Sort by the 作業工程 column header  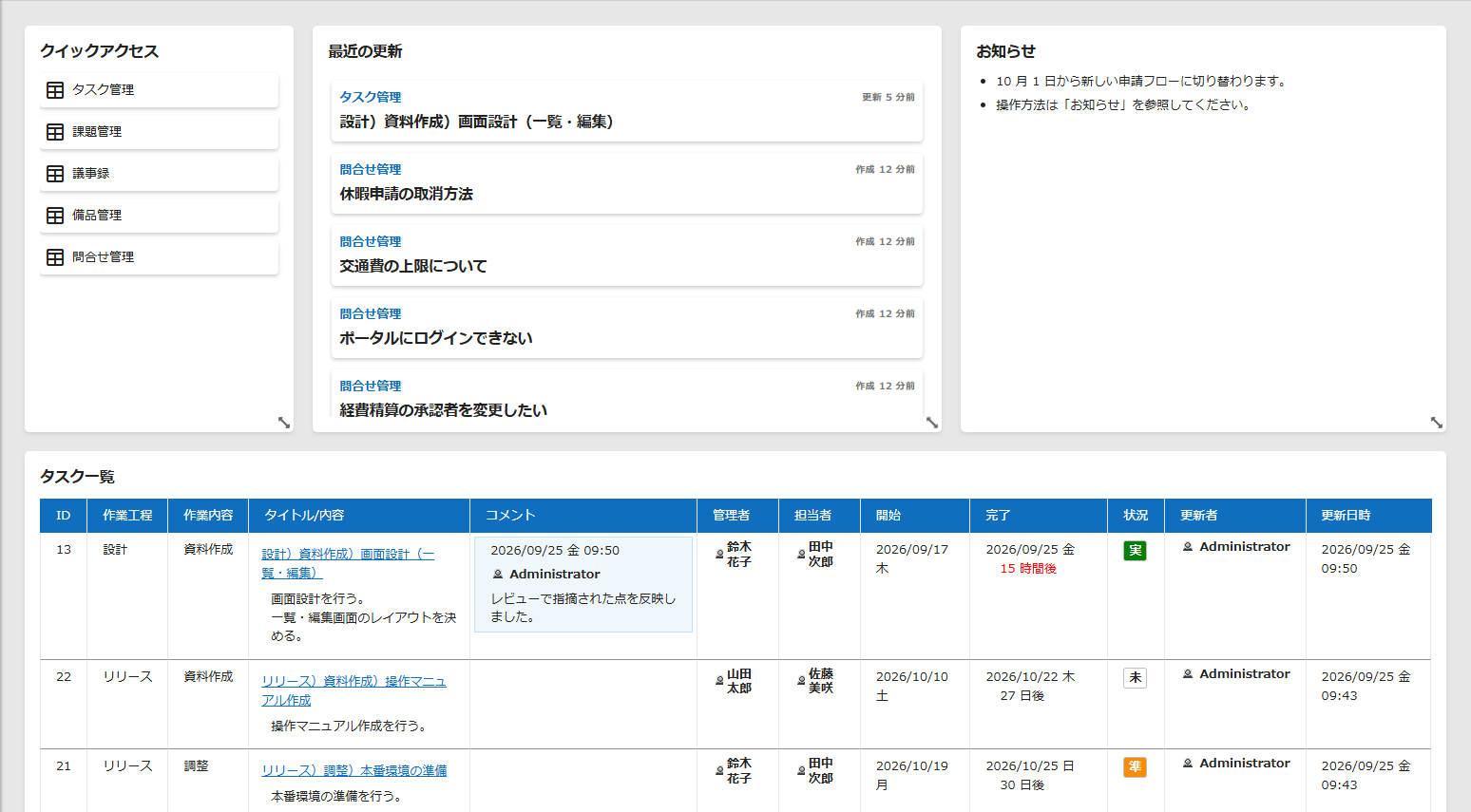pyautogui.click(x=127, y=516)
